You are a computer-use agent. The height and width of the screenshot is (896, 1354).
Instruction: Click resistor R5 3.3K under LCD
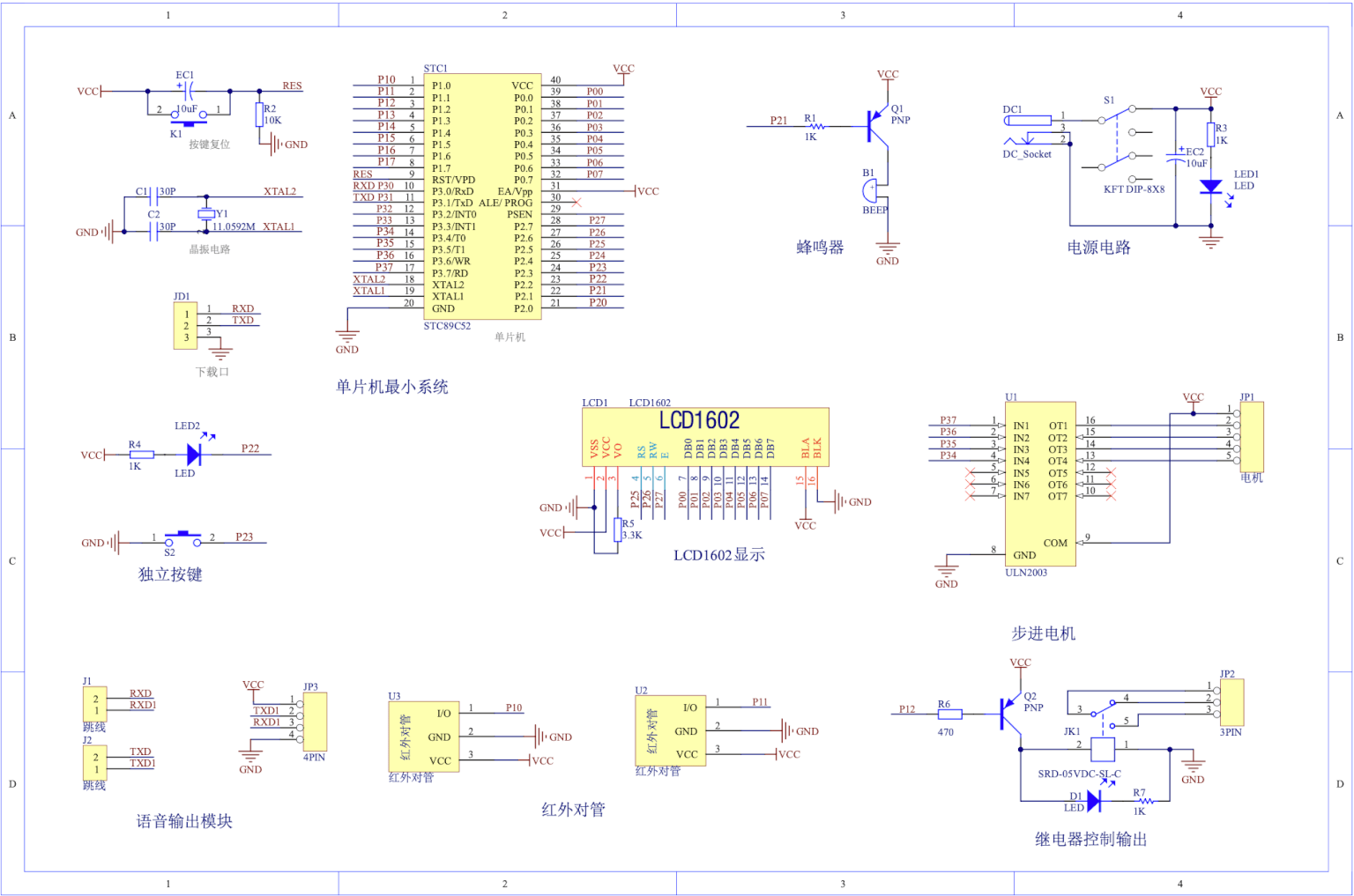point(617,529)
